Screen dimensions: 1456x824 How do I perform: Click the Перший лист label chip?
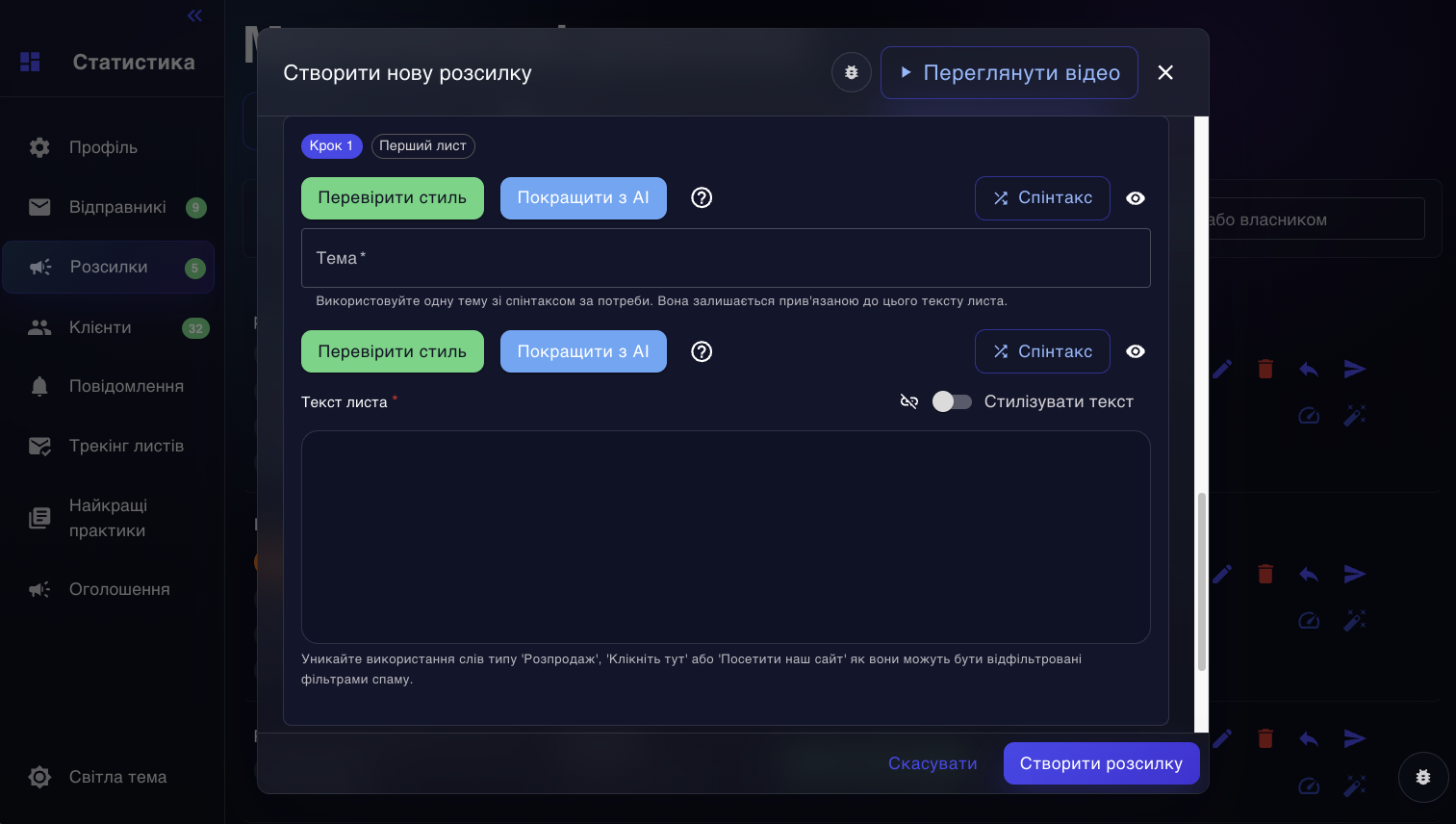pyautogui.click(x=423, y=145)
